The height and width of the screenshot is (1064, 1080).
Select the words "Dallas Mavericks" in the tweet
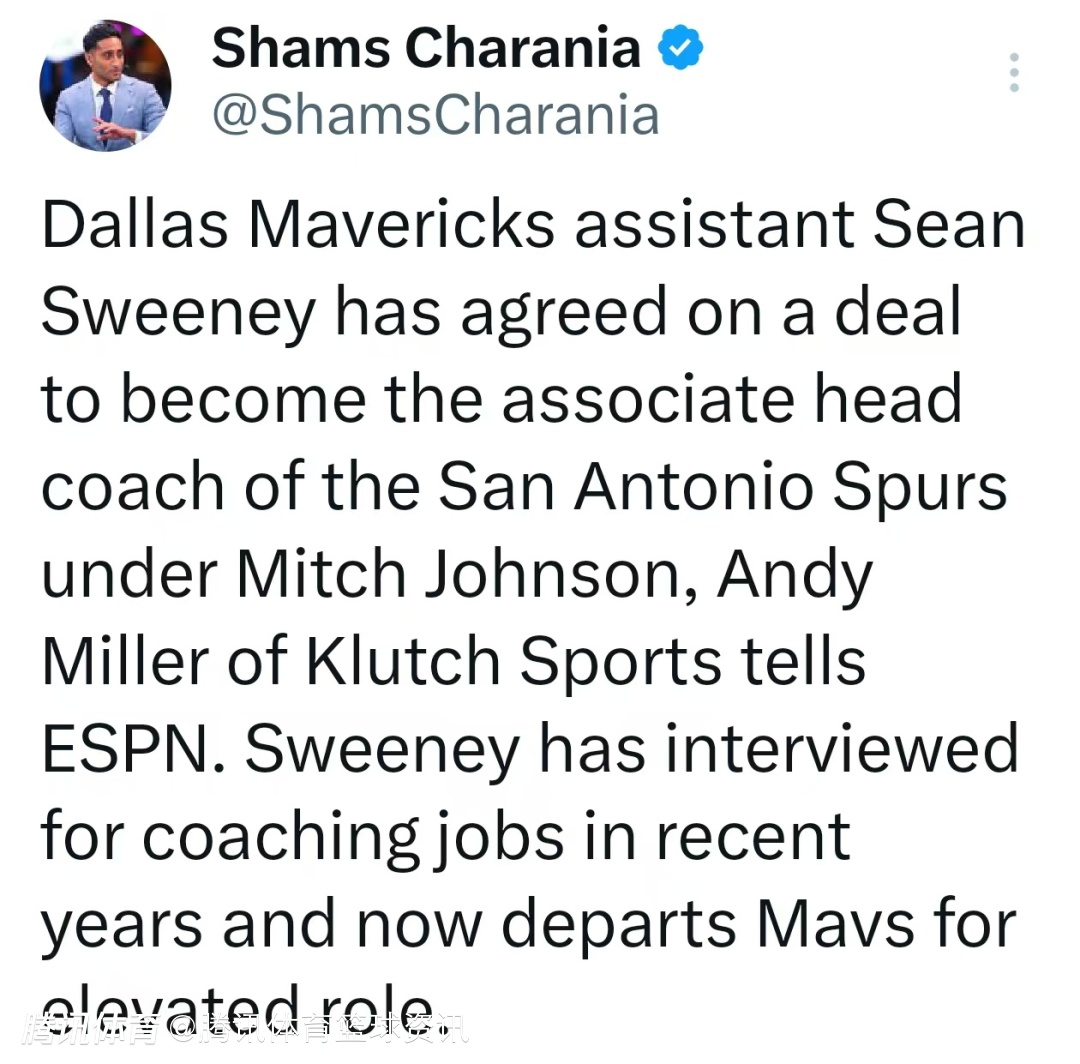point(298,224)
